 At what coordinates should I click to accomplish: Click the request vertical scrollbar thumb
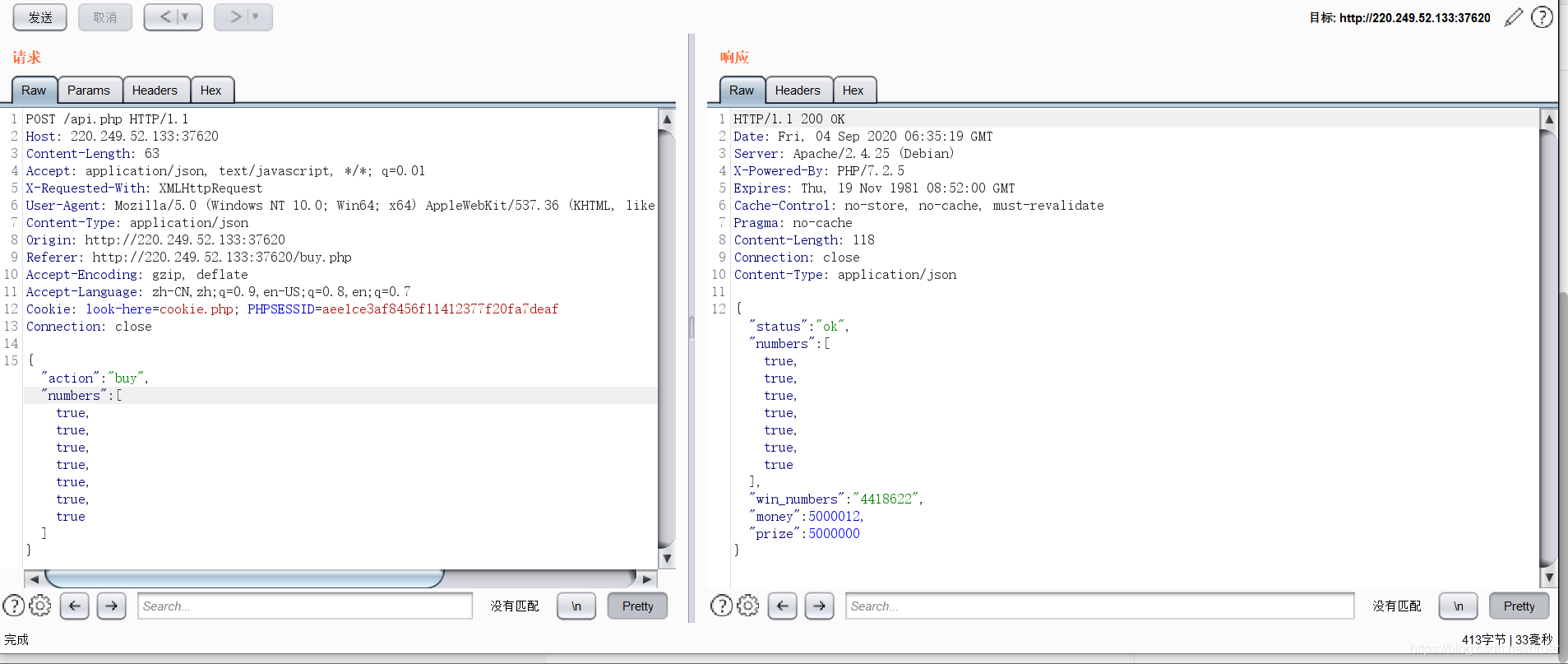(x=668, y=339)
